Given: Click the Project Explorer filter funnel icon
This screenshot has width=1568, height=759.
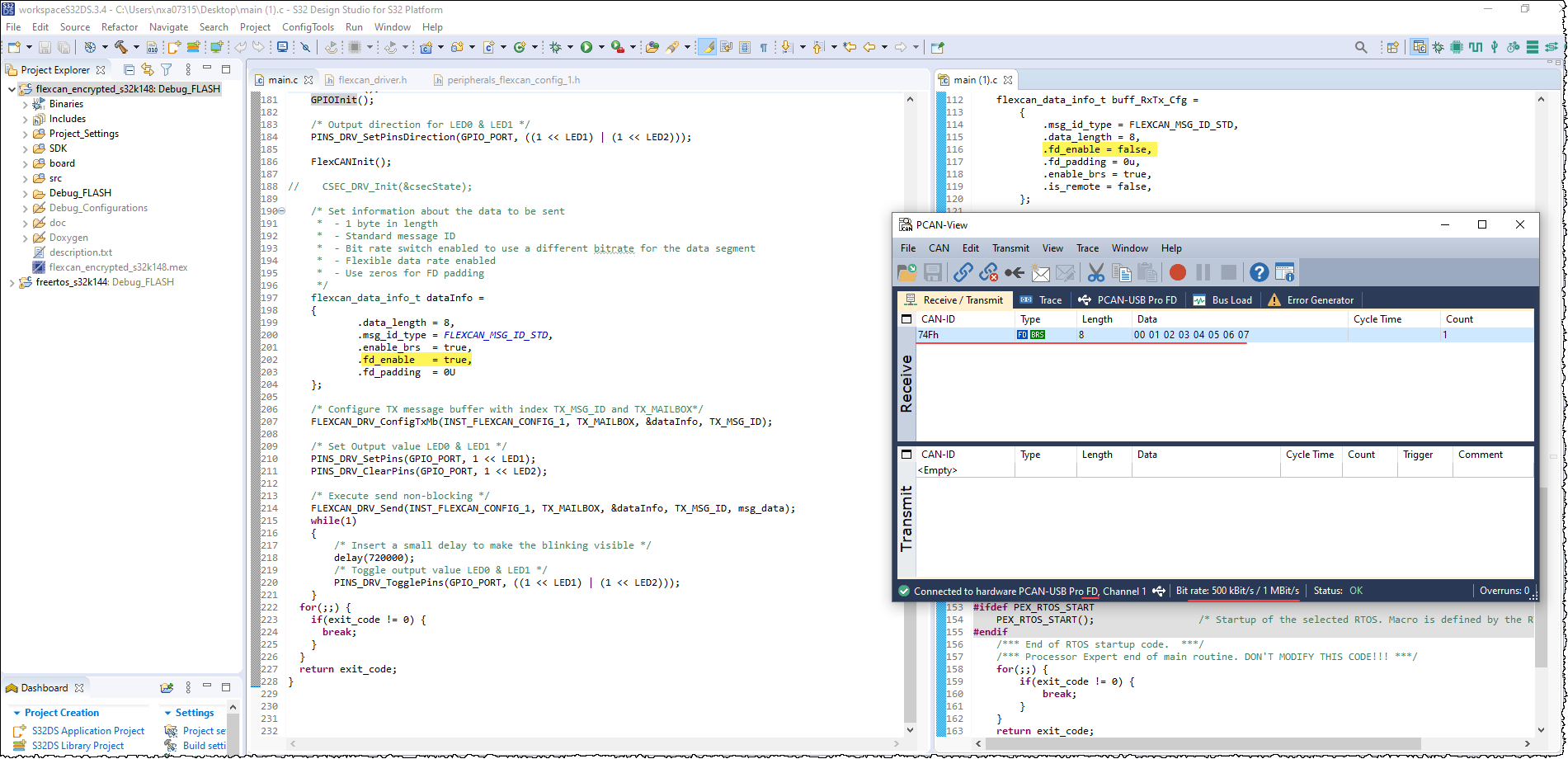Looking at the screenshot, I should click(167, 70).
